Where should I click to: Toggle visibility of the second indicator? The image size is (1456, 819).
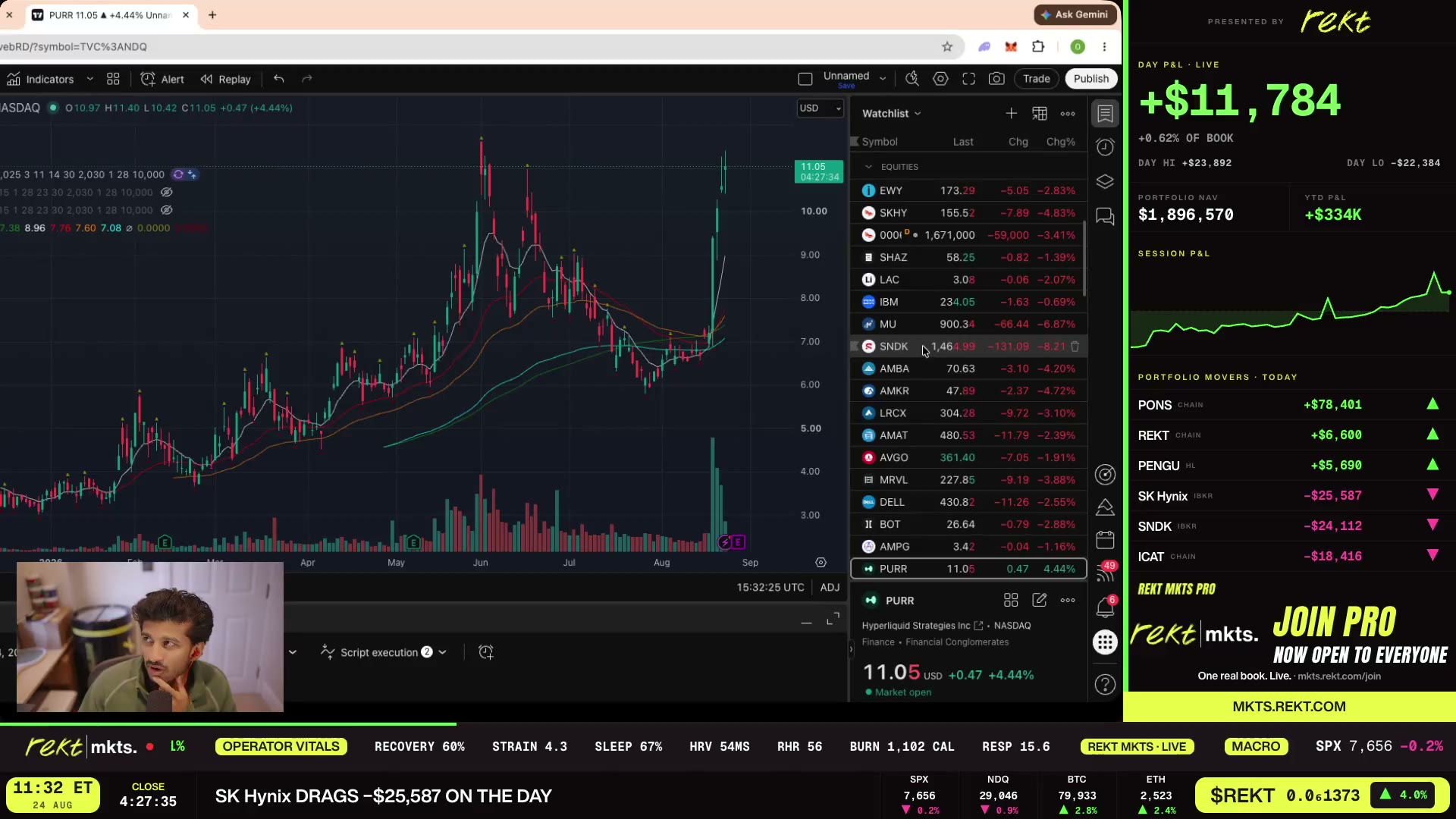click(x=167, y=193)
